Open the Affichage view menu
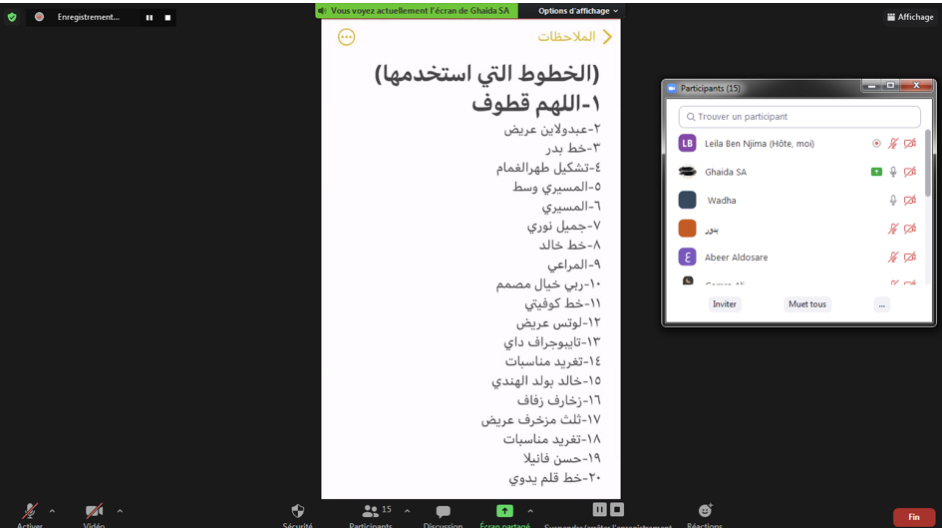 [909, 17]
